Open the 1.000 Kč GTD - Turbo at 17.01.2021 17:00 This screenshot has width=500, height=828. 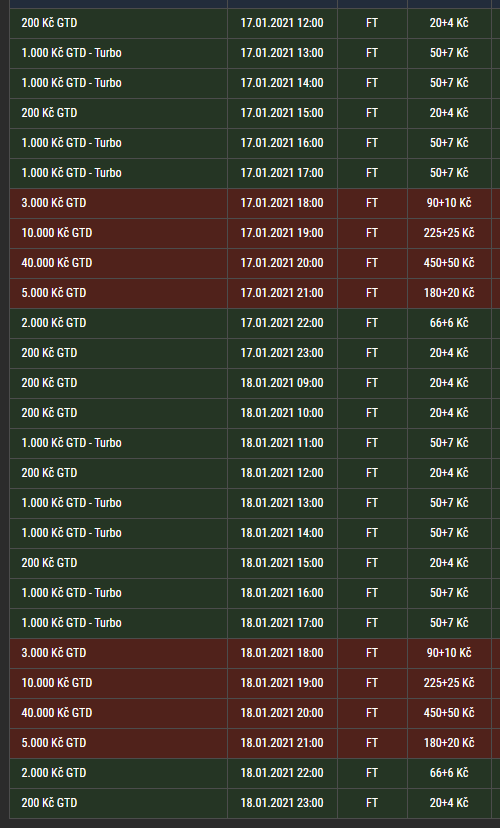(x=71, y=173)
